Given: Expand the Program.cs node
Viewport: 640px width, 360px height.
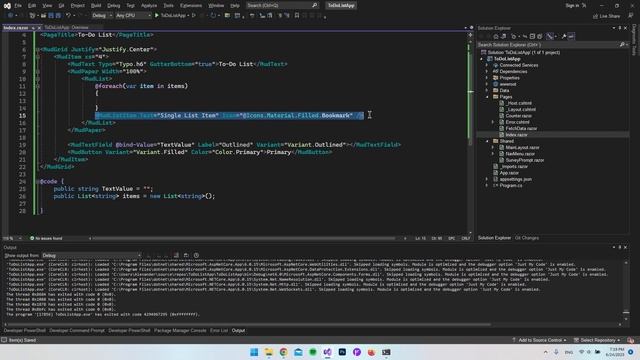Looking at the screenshot, I should point(487,185).
